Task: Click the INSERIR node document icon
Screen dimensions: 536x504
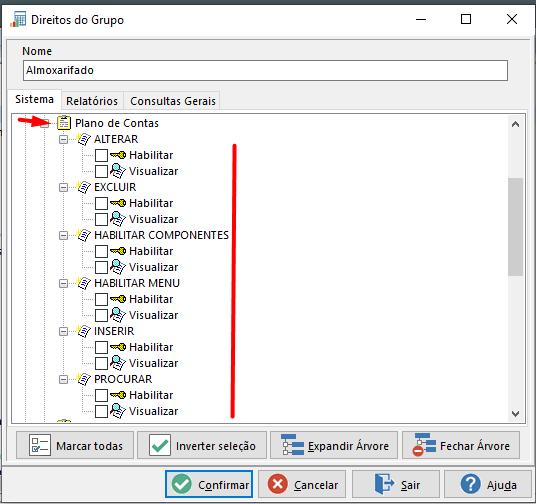Action: pos(83,331)
